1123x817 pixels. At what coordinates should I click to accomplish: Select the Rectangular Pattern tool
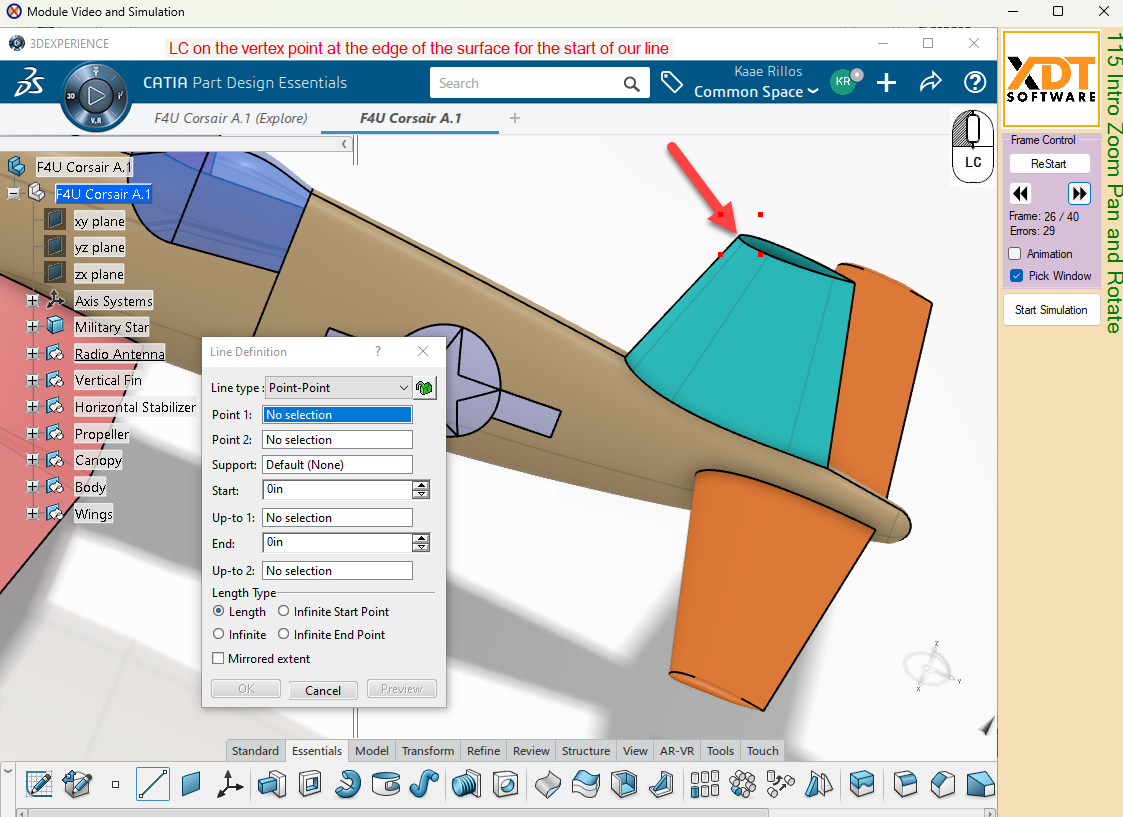click(705, 784)
